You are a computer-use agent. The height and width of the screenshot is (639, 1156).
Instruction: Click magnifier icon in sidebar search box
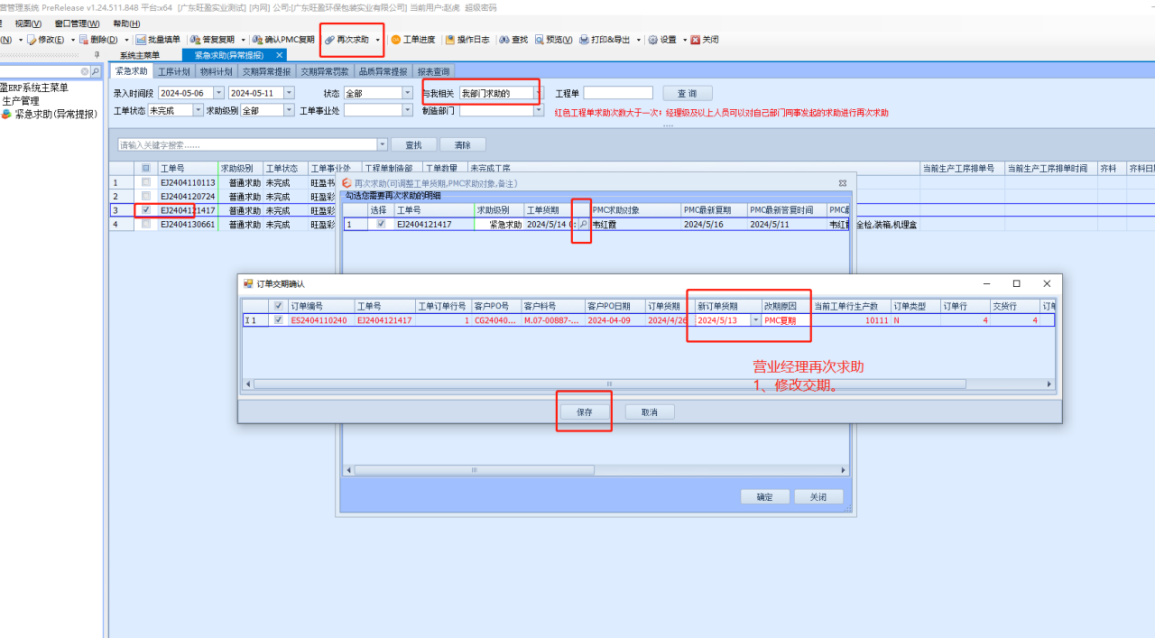95,71
